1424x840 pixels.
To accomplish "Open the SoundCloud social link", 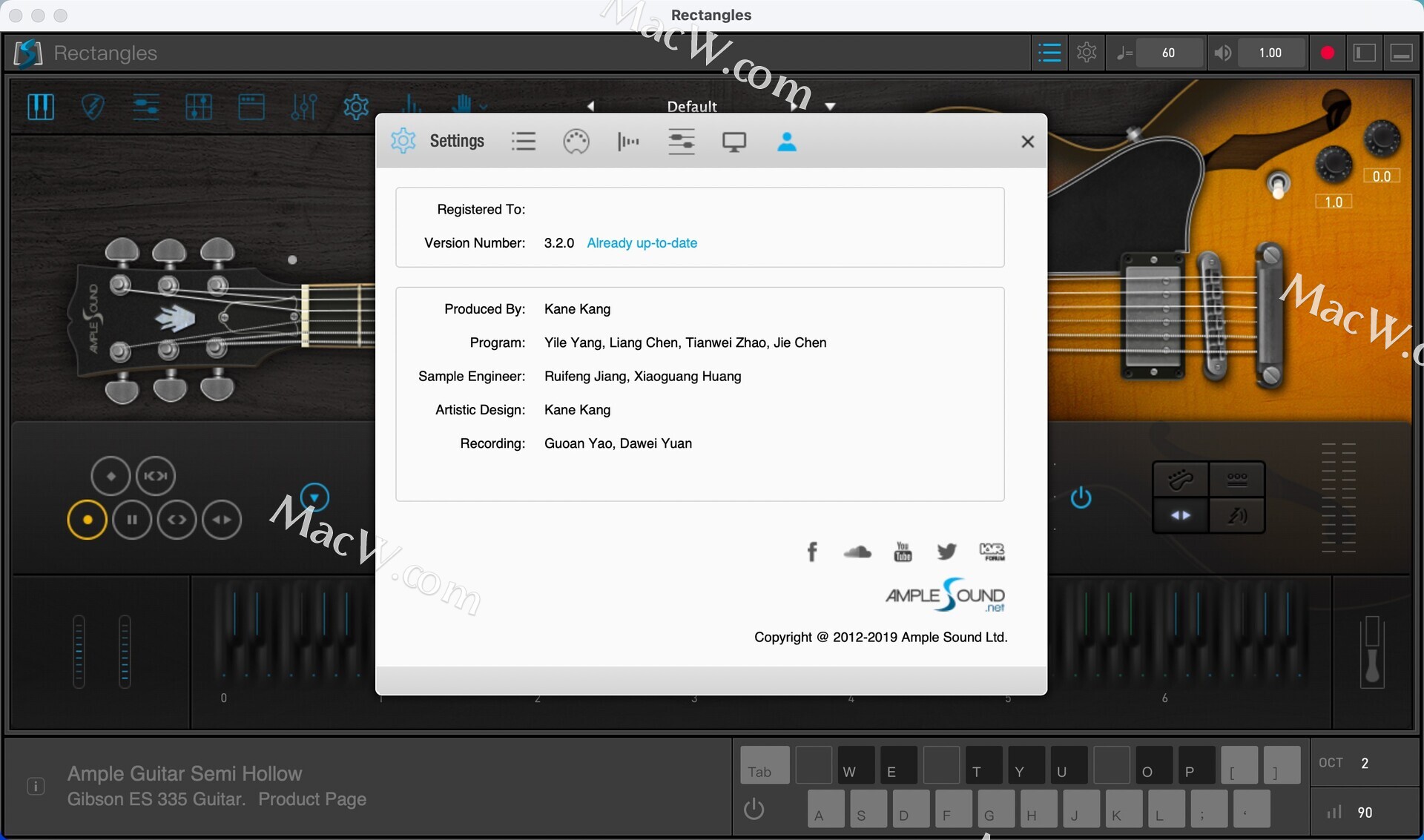I will click(x=857, y=552).
